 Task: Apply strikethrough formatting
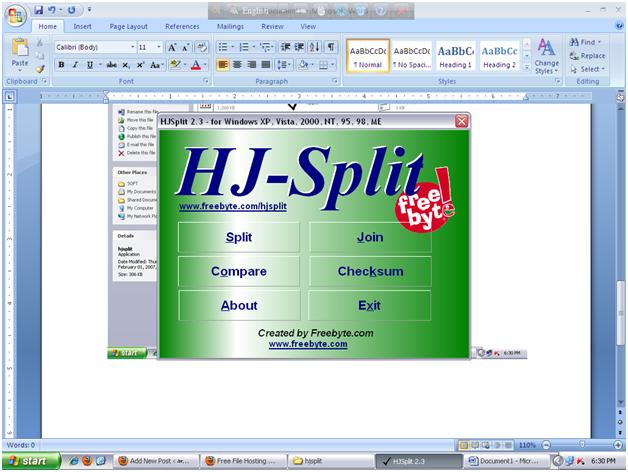111,65
